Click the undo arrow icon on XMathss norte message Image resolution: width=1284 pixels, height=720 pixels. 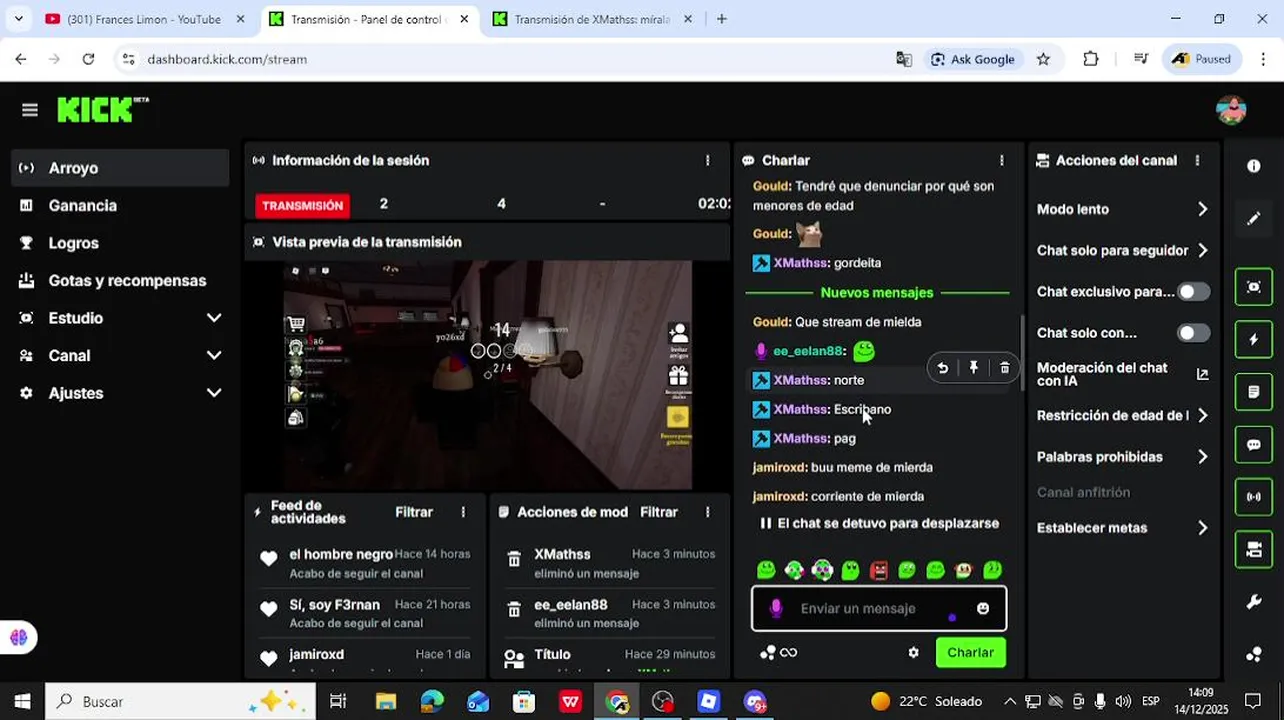click(x=942, y=368)
